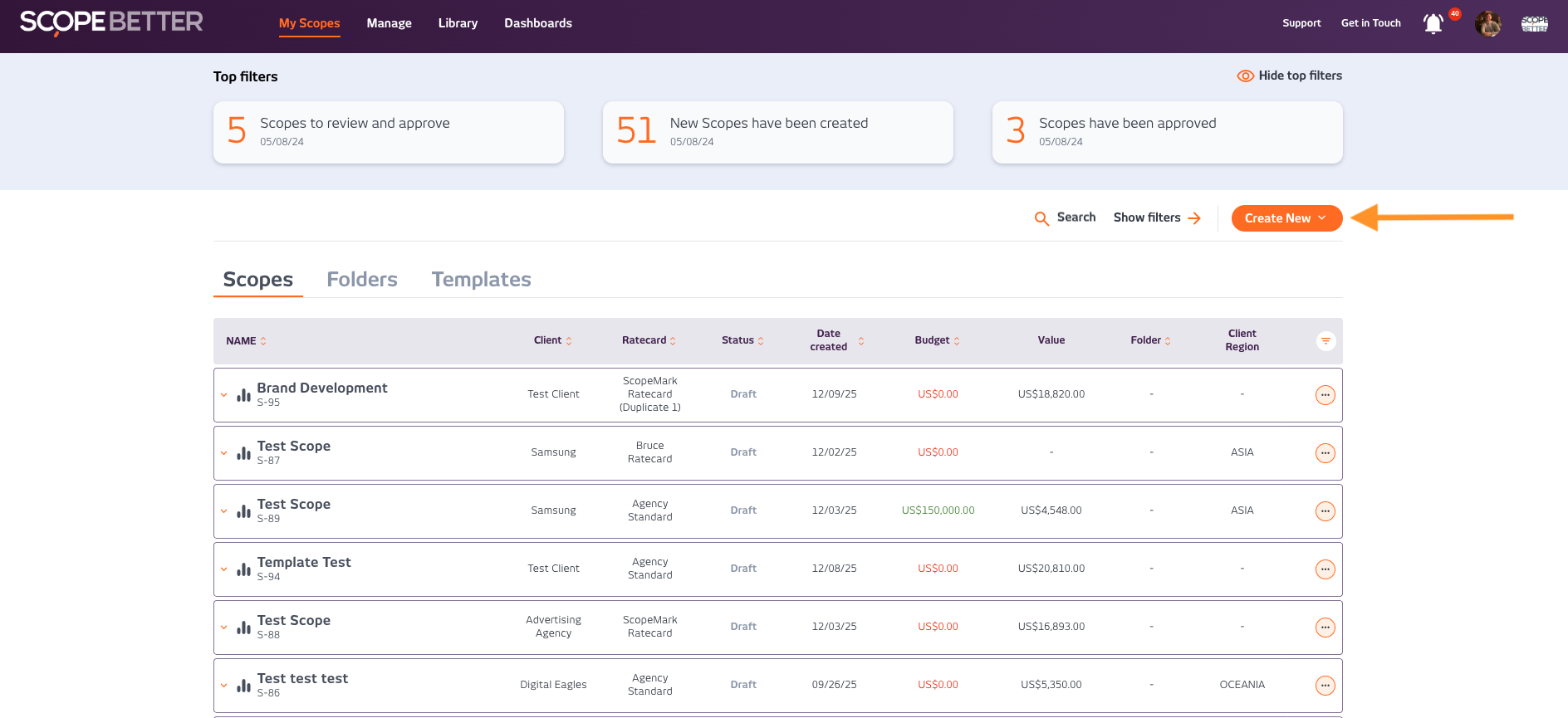Click the user profile avatar

point(1487,23)
